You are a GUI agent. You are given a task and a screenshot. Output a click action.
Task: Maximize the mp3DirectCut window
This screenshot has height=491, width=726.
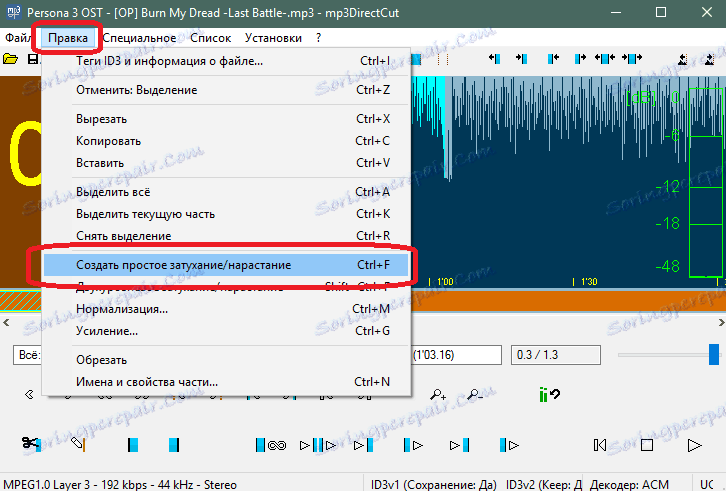pos(661,13)
